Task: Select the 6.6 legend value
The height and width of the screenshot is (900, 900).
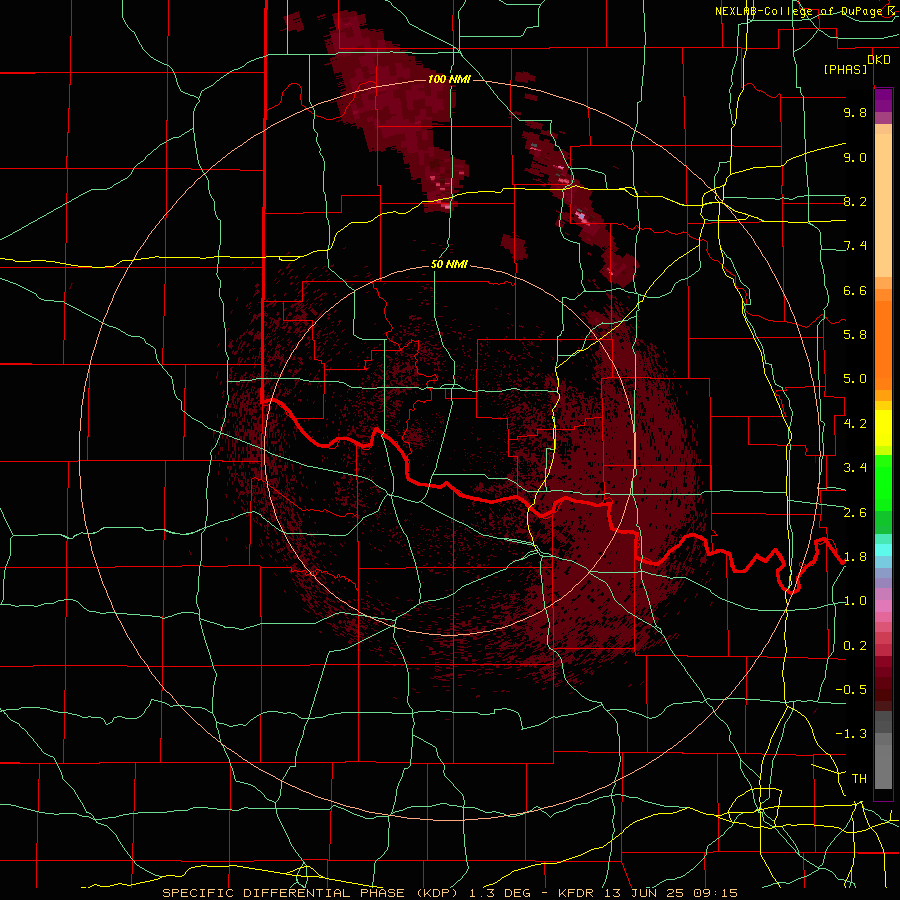Action: 855,290
